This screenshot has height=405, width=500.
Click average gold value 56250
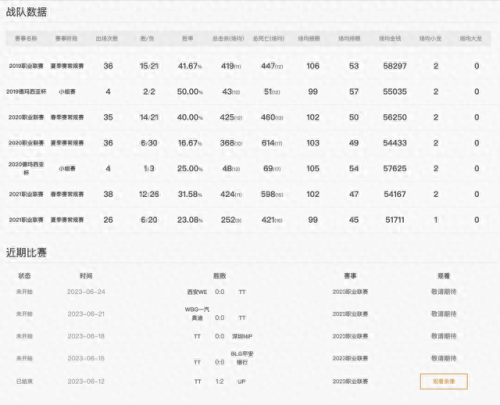coord(395,117)
